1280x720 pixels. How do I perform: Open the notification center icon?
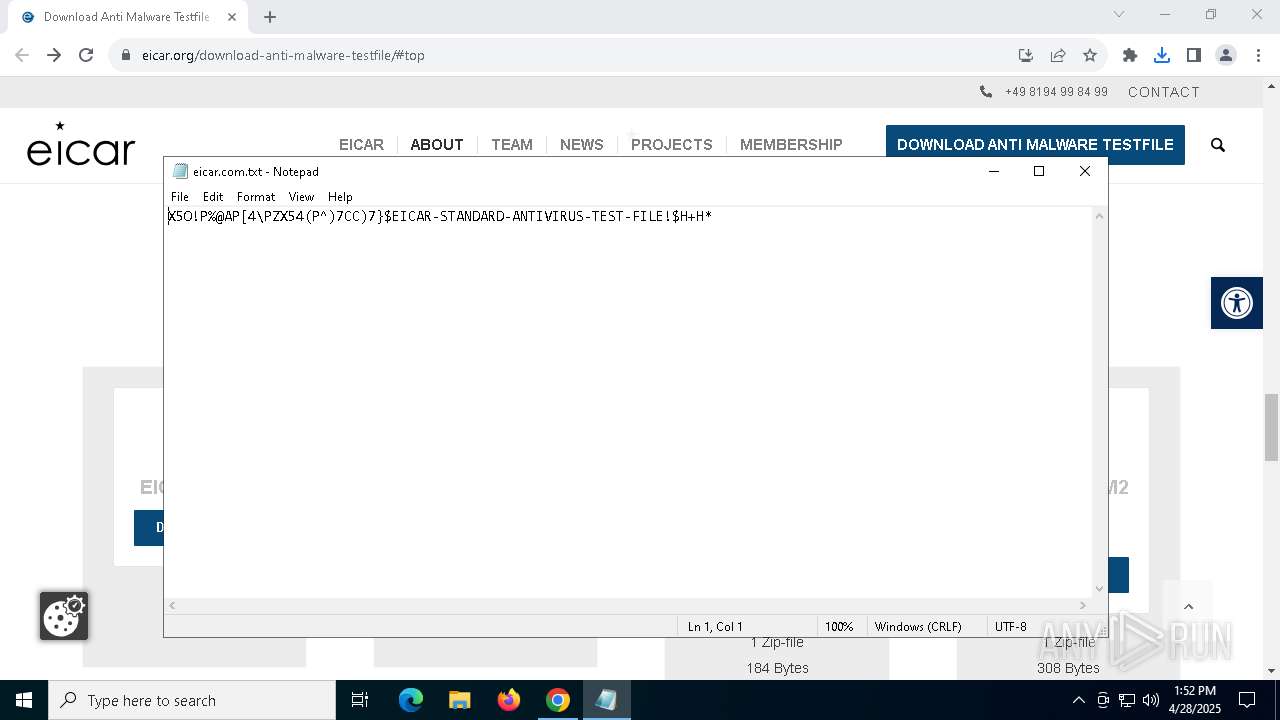[x=1247, y=700]
